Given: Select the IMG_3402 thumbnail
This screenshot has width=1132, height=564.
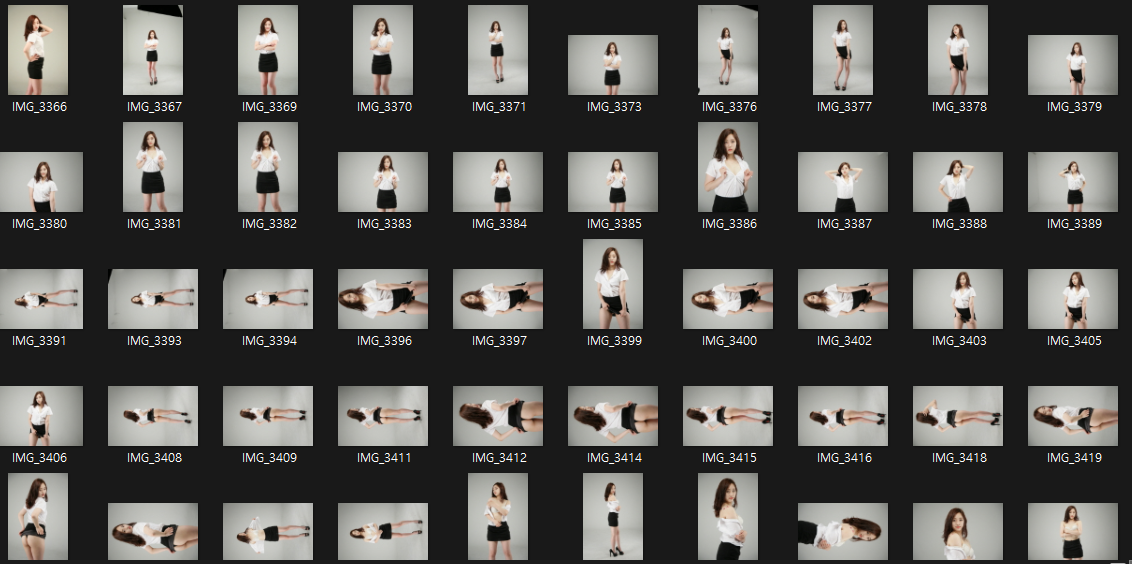Looking at the screenshot, I should [843, 299].
